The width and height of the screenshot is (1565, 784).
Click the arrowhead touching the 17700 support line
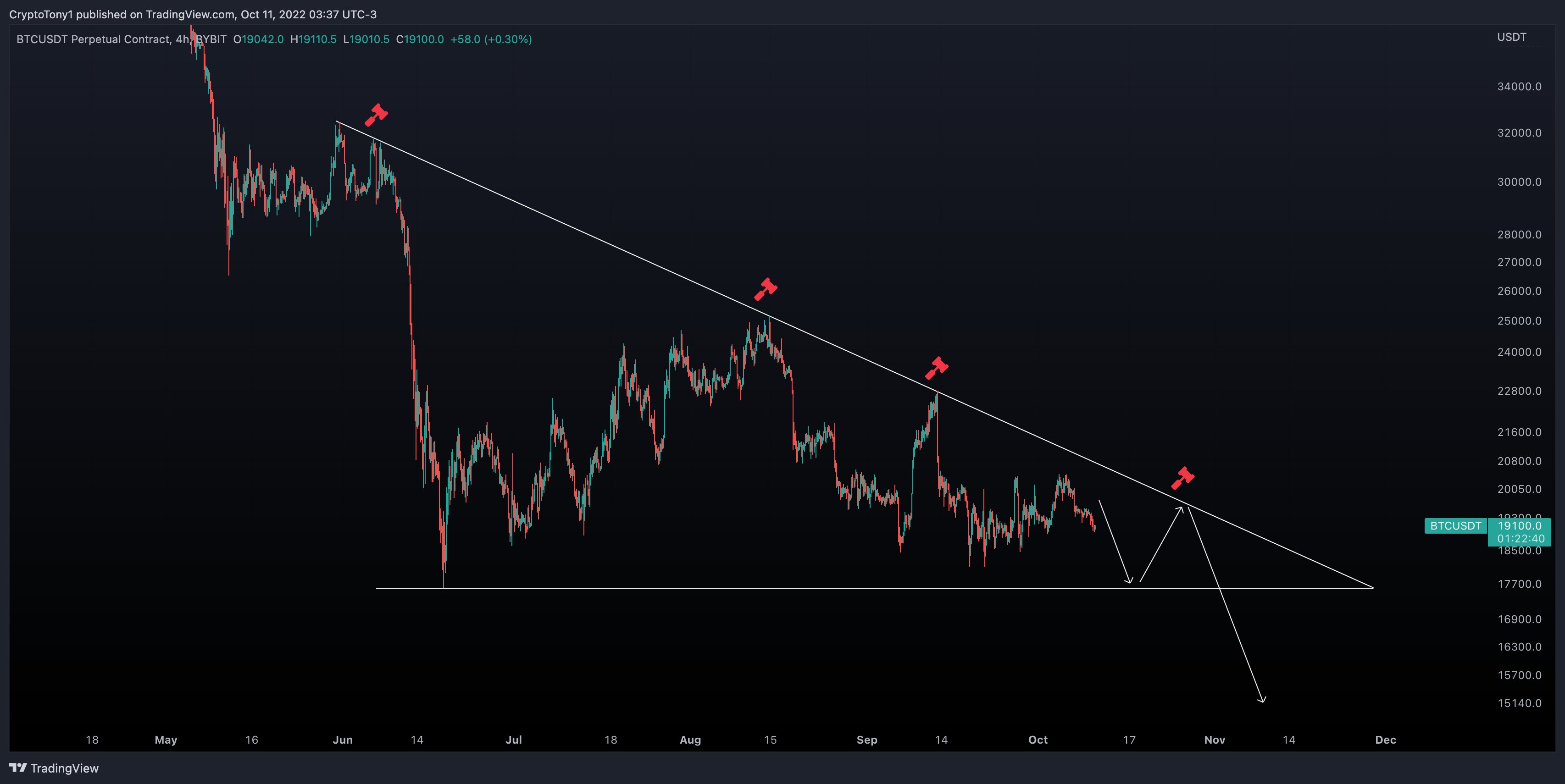[x=1129, y=580]
